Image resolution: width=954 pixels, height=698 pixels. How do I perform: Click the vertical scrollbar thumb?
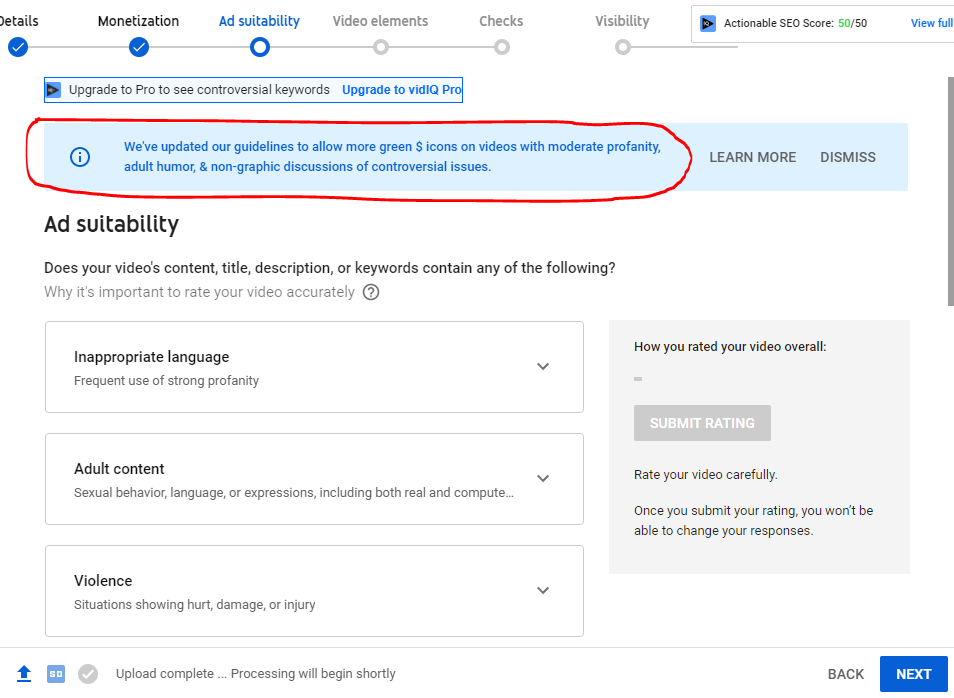pos(950,191)
